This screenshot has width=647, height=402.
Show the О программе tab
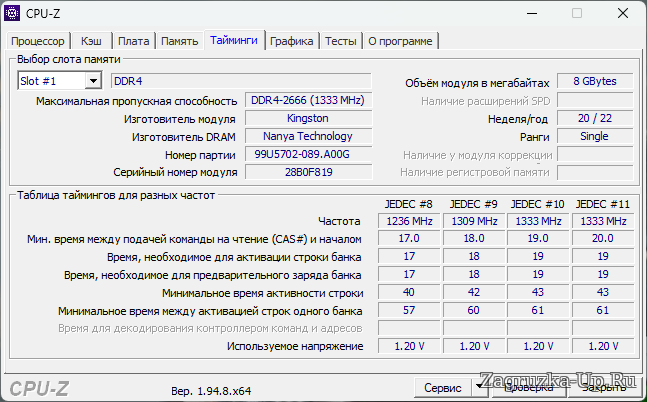pyautogui.click(x=400, y=41)
